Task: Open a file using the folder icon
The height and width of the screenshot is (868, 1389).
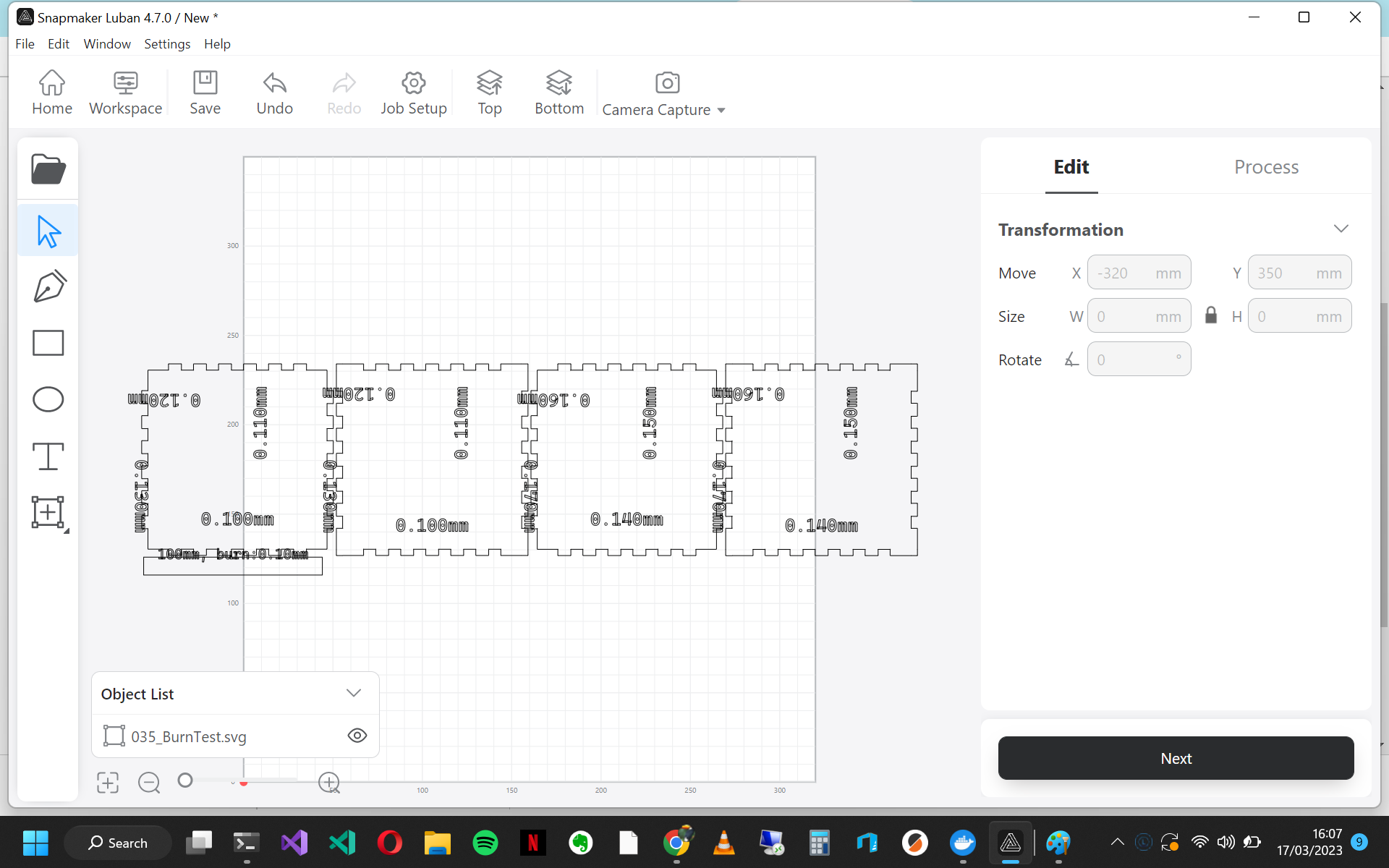Action: (47, 168)
